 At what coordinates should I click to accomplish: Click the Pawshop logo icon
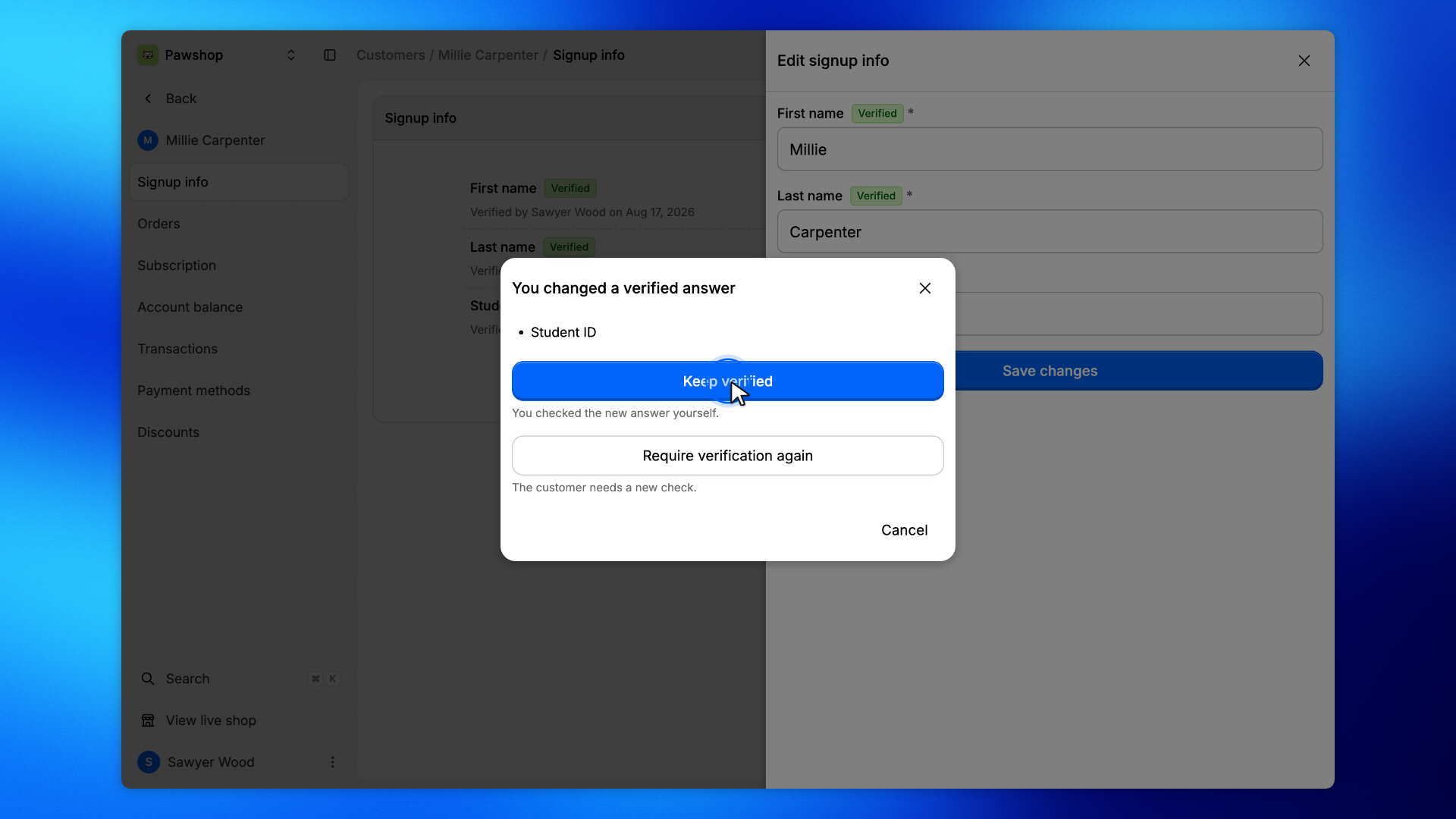tap(148, 55)
